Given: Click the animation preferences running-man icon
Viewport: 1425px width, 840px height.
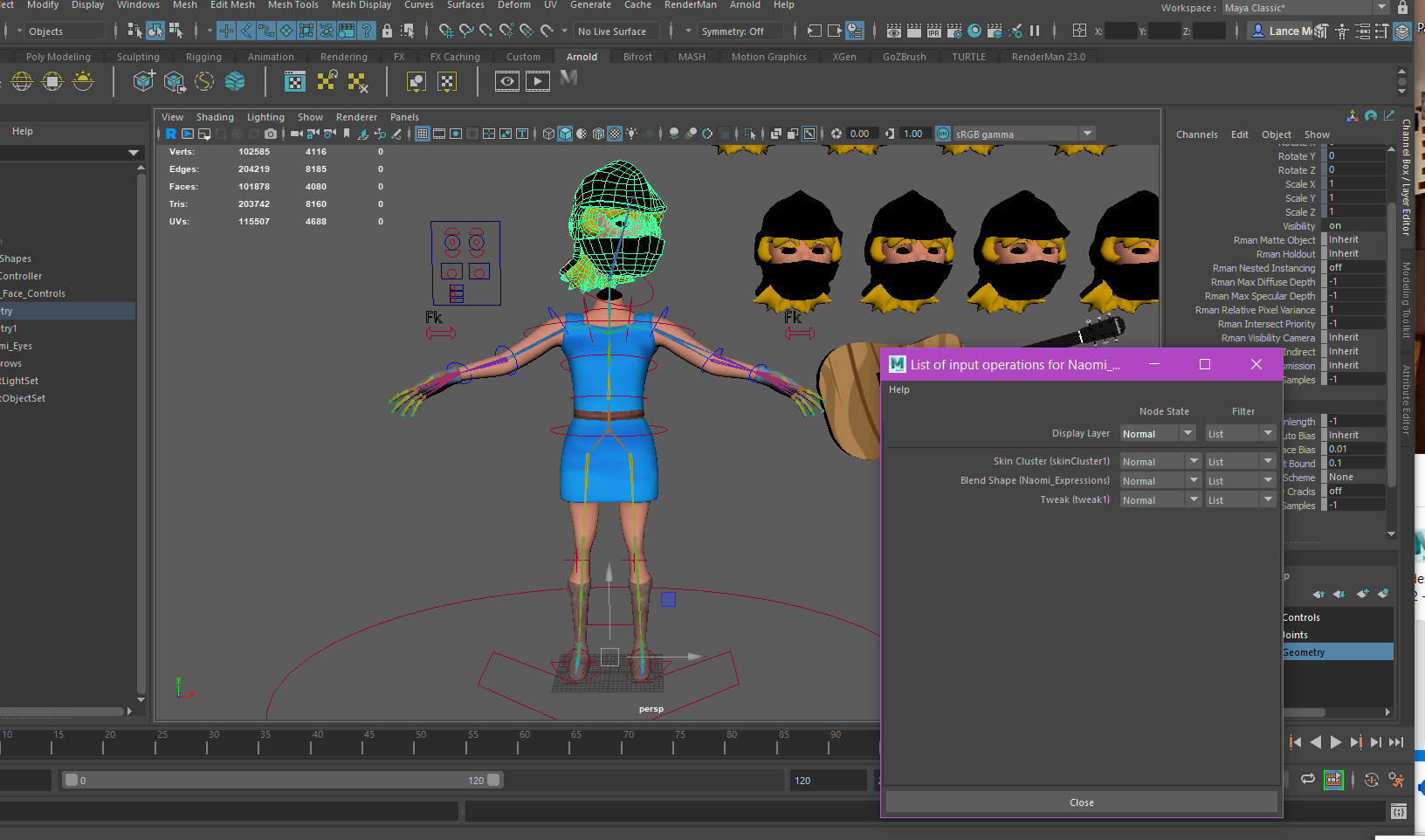Looking at the screenshot, I should (x=1396, y=780).
